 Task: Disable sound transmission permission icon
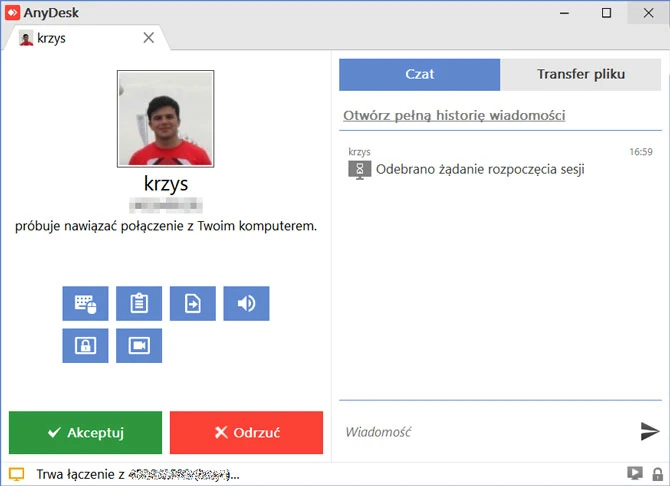coord(246,304)
